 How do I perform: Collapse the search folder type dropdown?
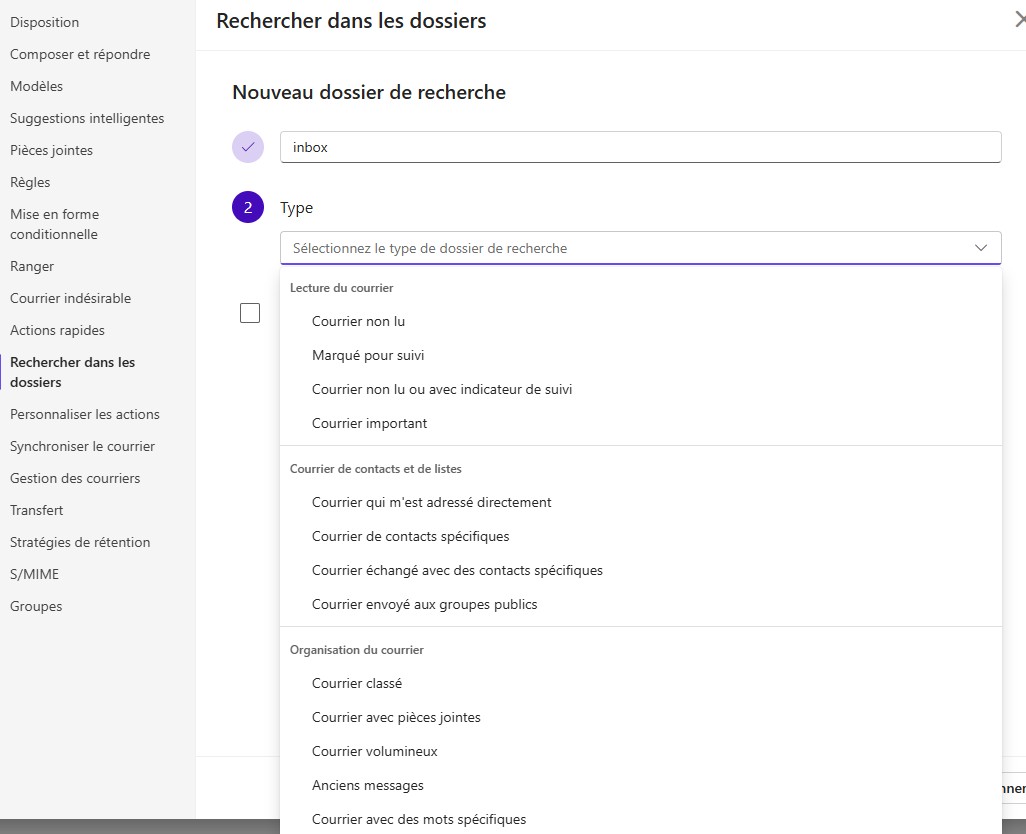(641, 248)
